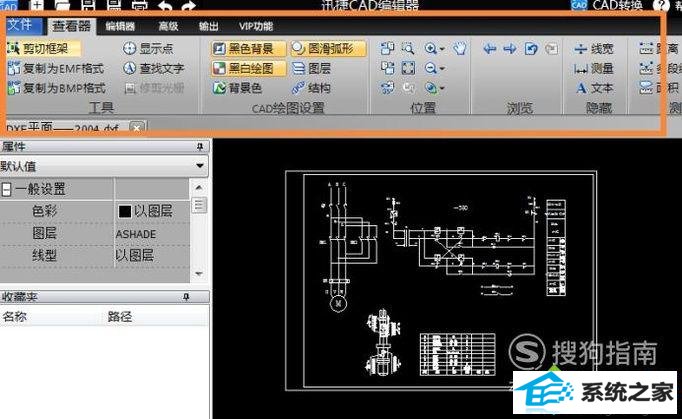Image resolution: width=682 pixels, height=419 pixels.
Task: Click the CAD drawing in the canvas
Action: pos(441,281)
